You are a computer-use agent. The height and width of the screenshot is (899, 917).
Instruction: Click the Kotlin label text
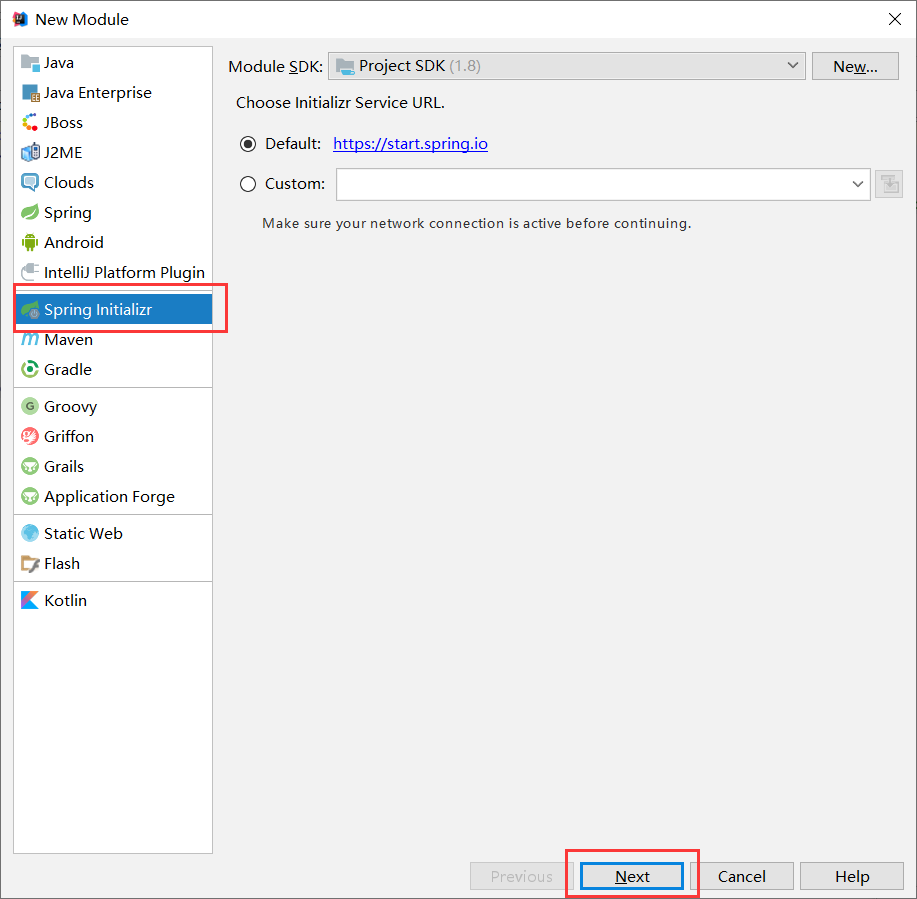pyautogui.click(x=66, y=601)
